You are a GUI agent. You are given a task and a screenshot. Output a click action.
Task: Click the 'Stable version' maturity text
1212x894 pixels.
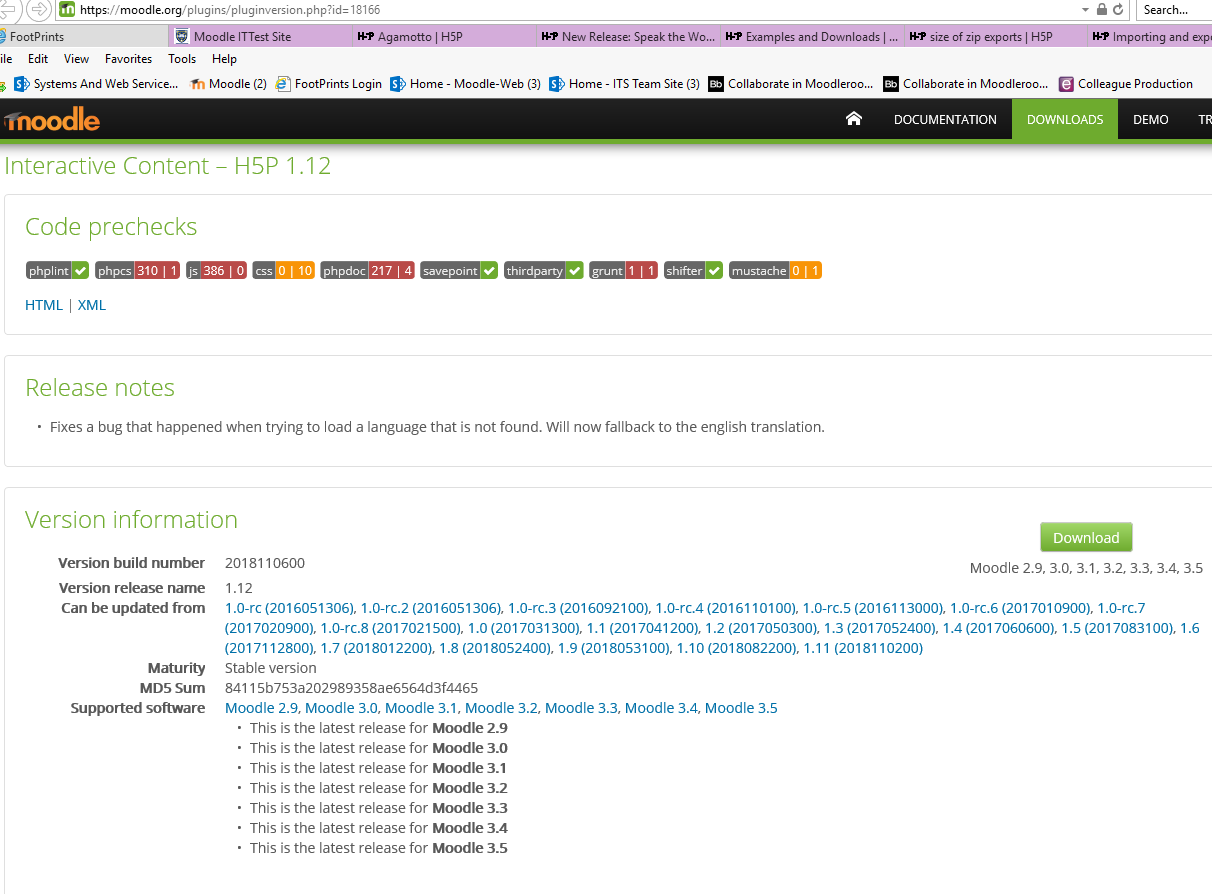[x=271, y=668]
